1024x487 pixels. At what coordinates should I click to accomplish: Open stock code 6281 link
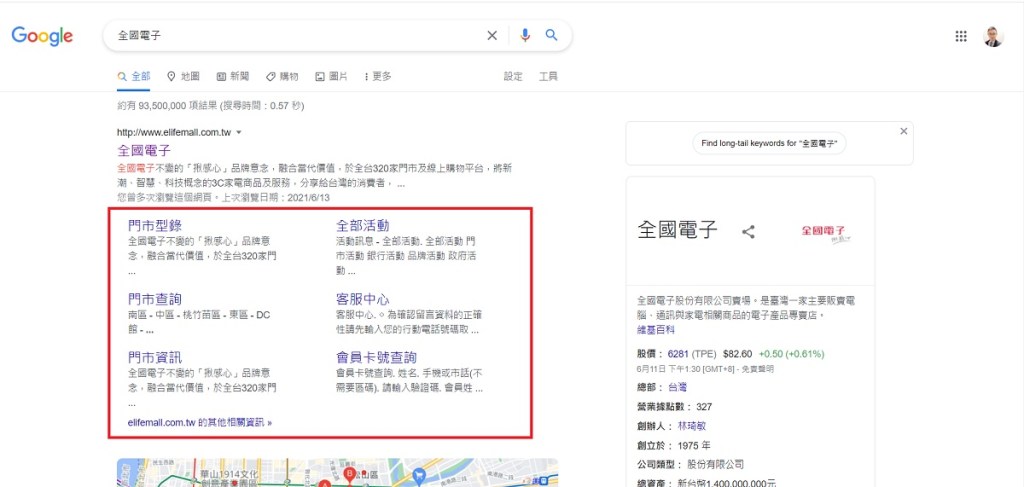[678, 354]
